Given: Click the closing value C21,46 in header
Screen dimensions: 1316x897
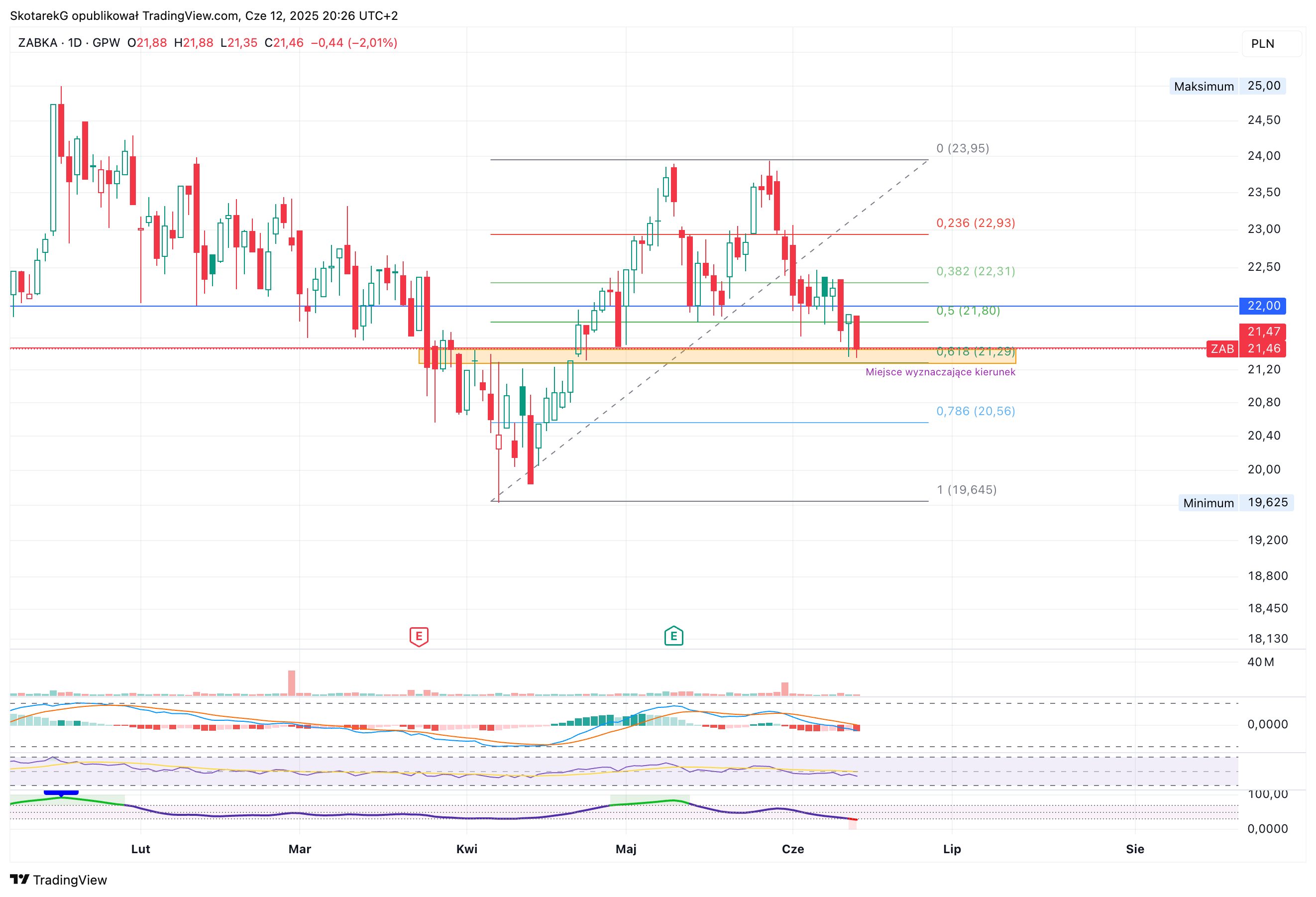Looking at the screenshot, I should (x=284, y=43).
